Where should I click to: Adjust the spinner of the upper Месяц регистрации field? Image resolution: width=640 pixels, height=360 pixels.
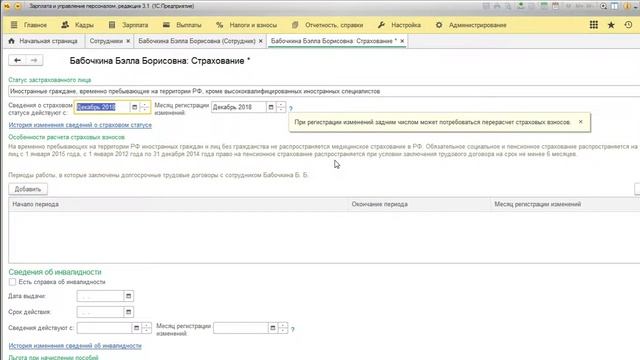click(281, 107)
